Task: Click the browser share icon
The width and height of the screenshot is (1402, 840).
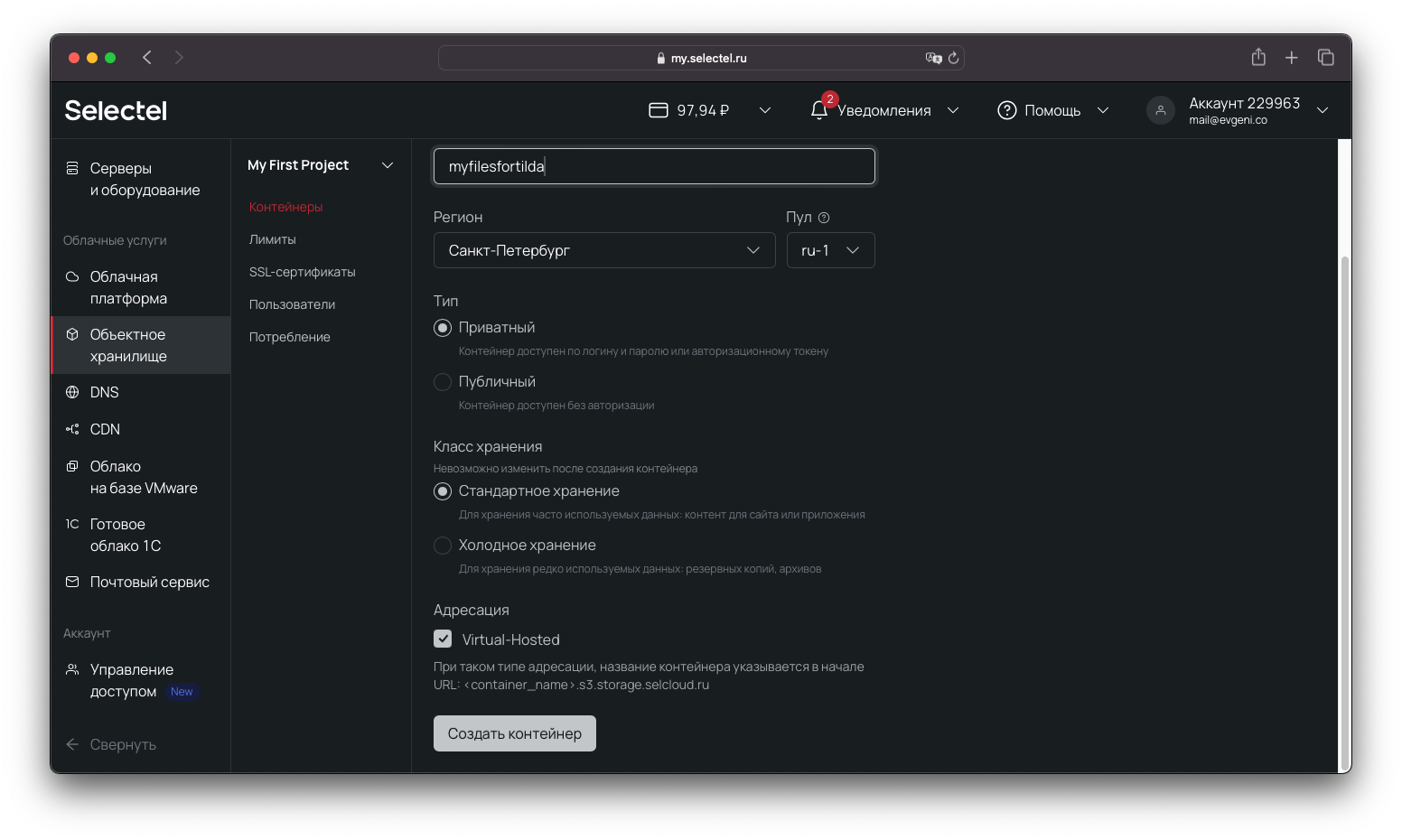Action: [1258, 57]
